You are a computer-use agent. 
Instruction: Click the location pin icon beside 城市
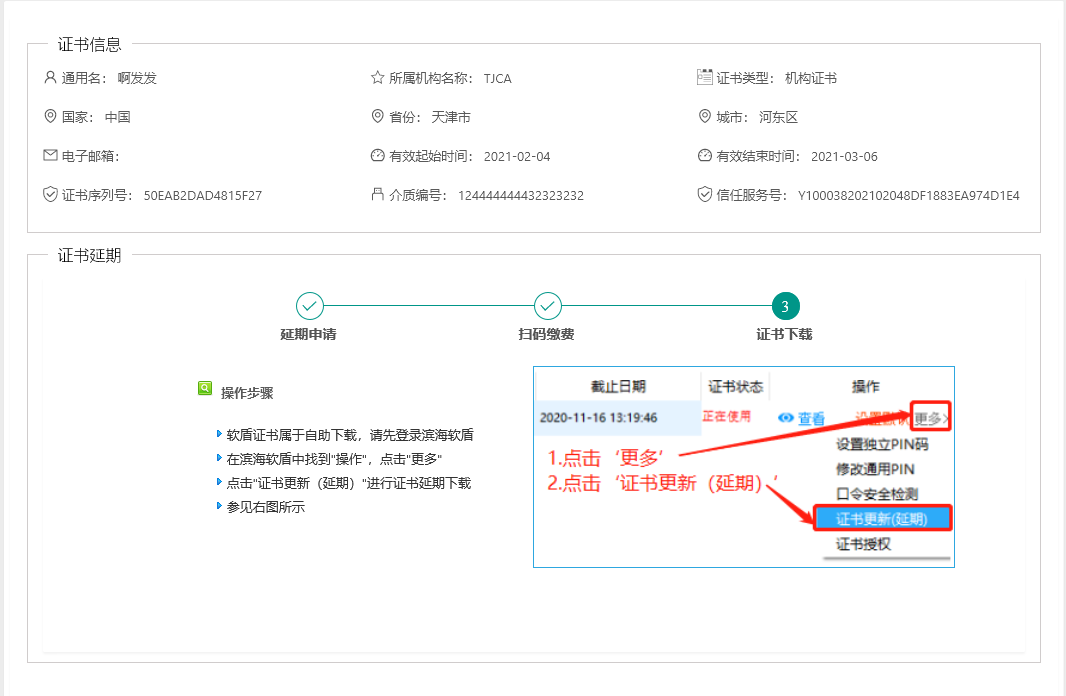click(x=704, y=117)
